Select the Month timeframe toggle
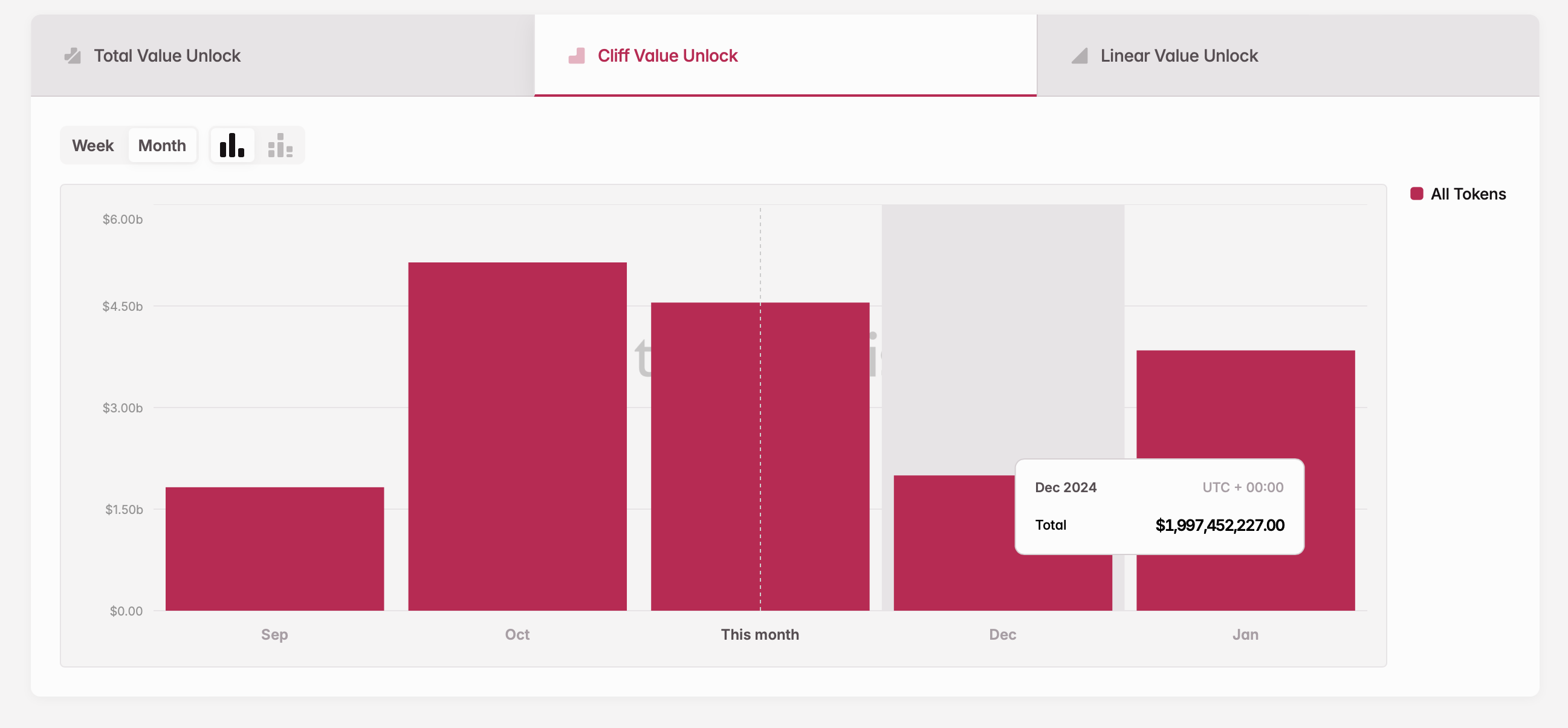The image size is (1568, 728). pos(162,146)
